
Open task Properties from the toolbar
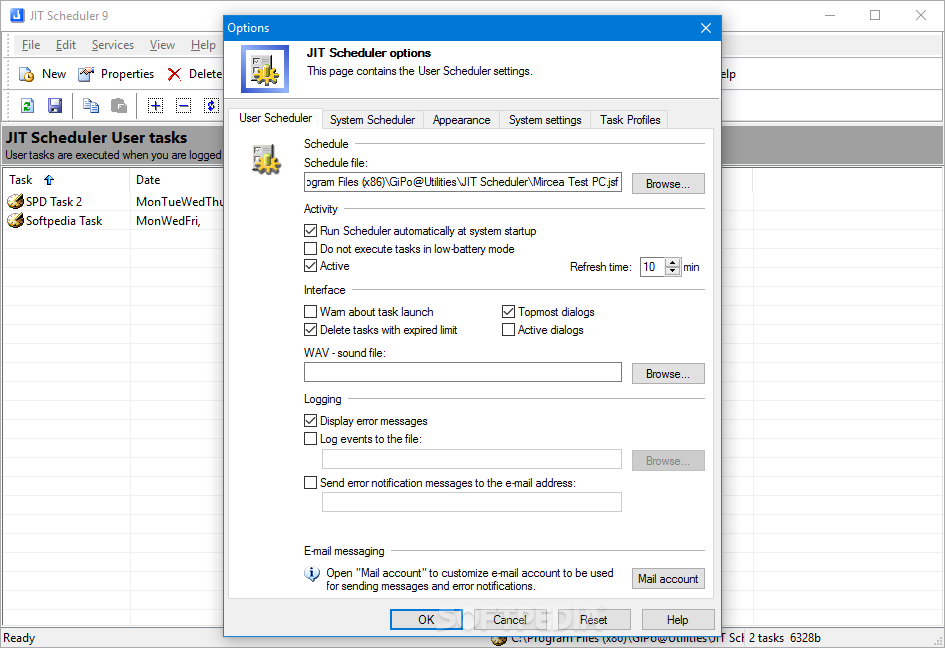[116, 74]
